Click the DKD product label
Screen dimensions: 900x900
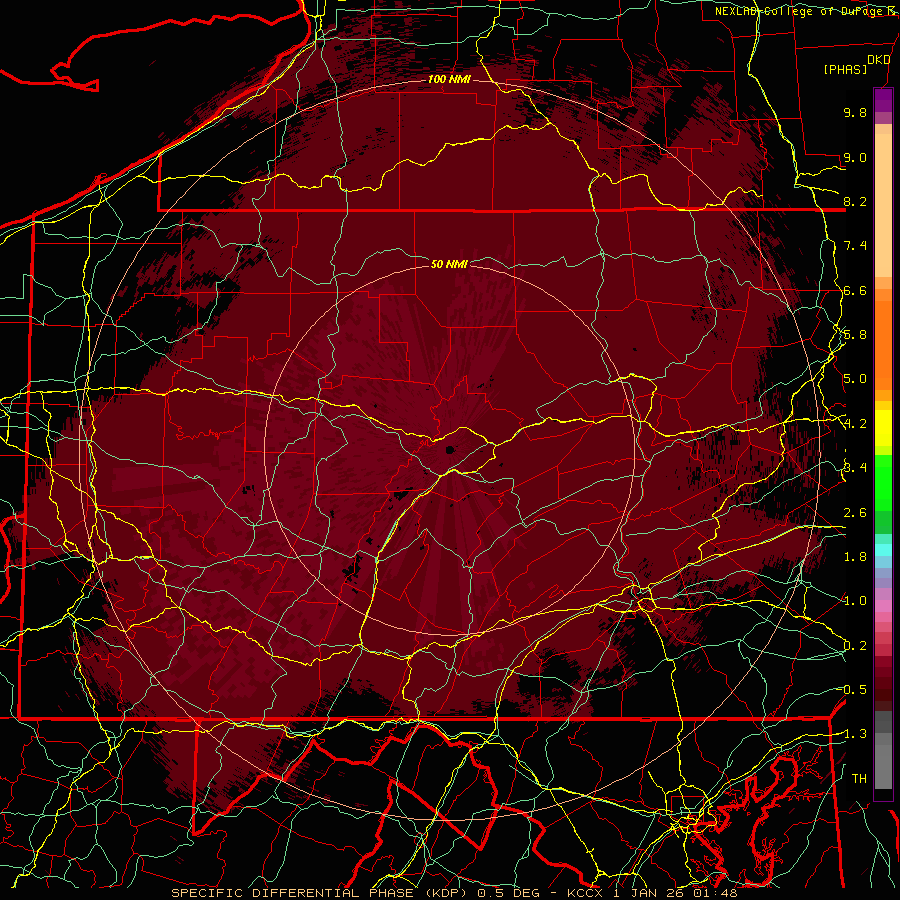pos(879,60)
